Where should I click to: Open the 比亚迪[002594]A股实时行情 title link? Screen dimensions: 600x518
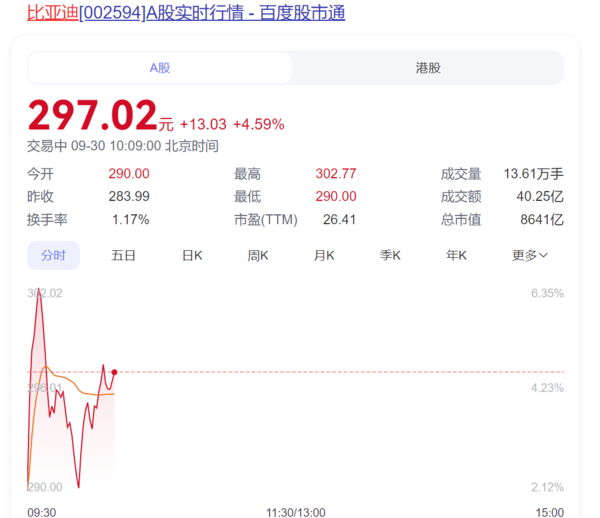186,13
